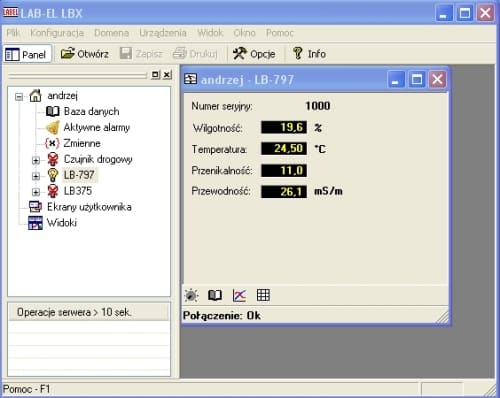500x398 pixels.
Task: Click the LB-797 light bulb icon
Action: (x=53, y=175)
